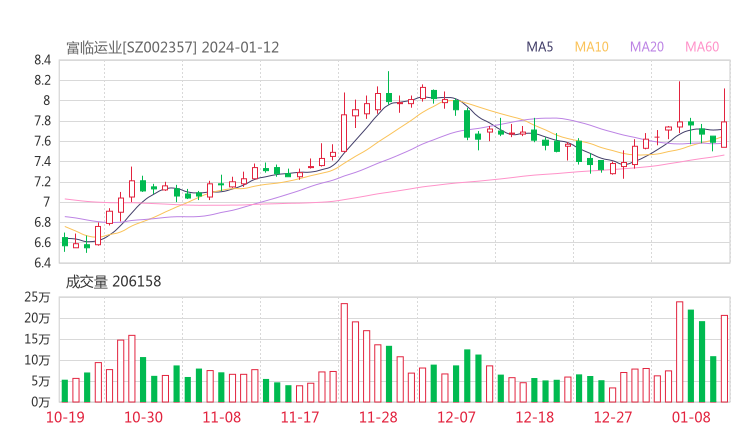Click the 25万 volume axis label
Image resolution: width=740 pixels, height=440 pixels.
(37, 297)
